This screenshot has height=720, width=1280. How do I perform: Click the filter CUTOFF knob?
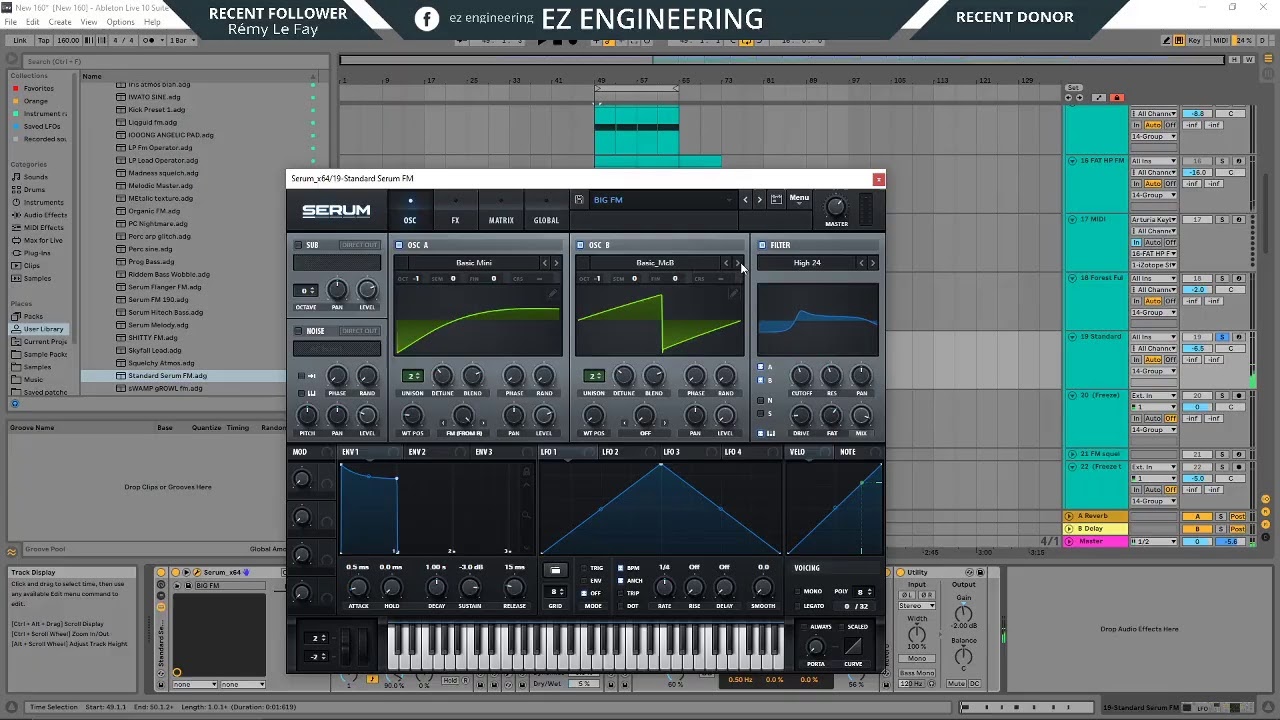click(x=801, y=376)
